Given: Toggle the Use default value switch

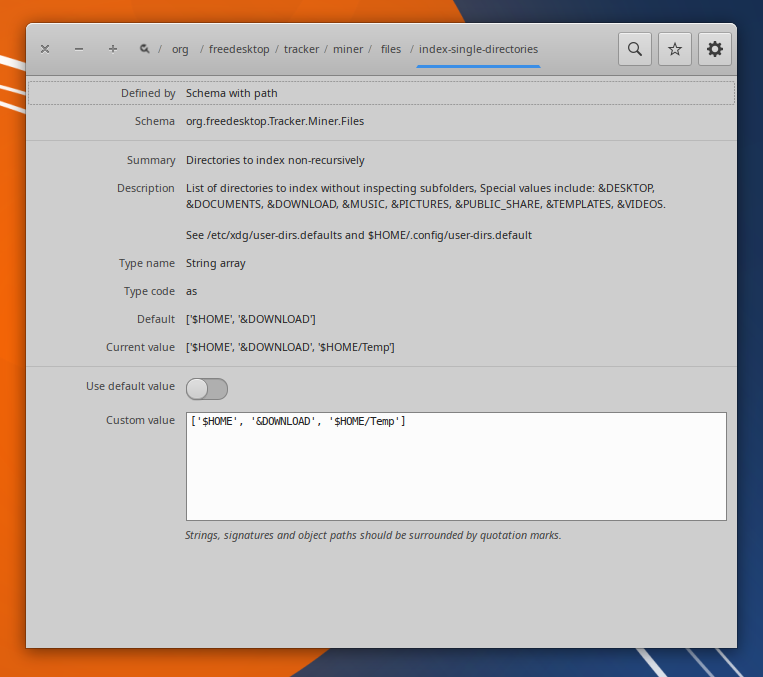Looking at the screenshot, I should (207, 388).
